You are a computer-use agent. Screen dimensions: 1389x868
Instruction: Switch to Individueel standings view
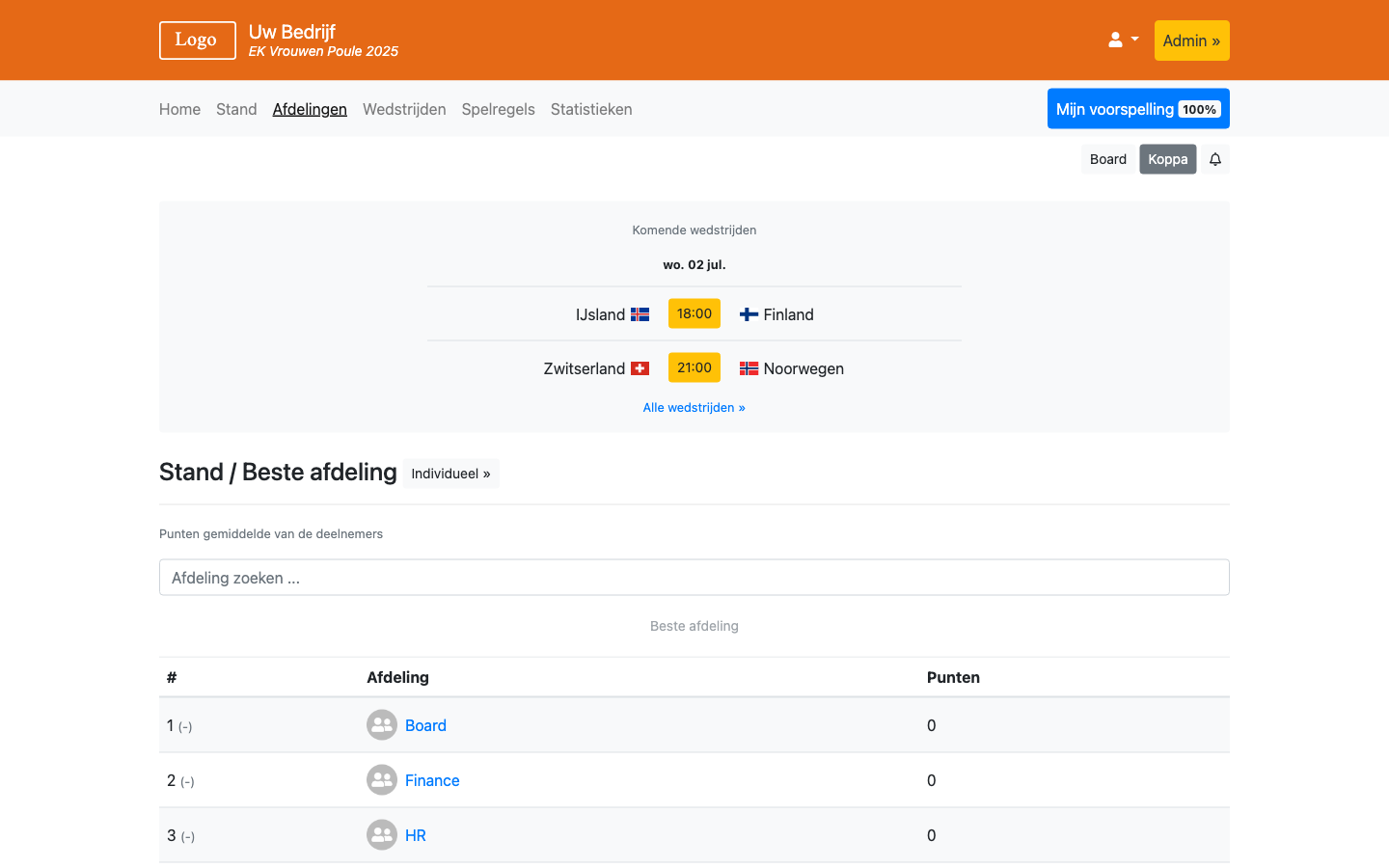coord(450,474)
